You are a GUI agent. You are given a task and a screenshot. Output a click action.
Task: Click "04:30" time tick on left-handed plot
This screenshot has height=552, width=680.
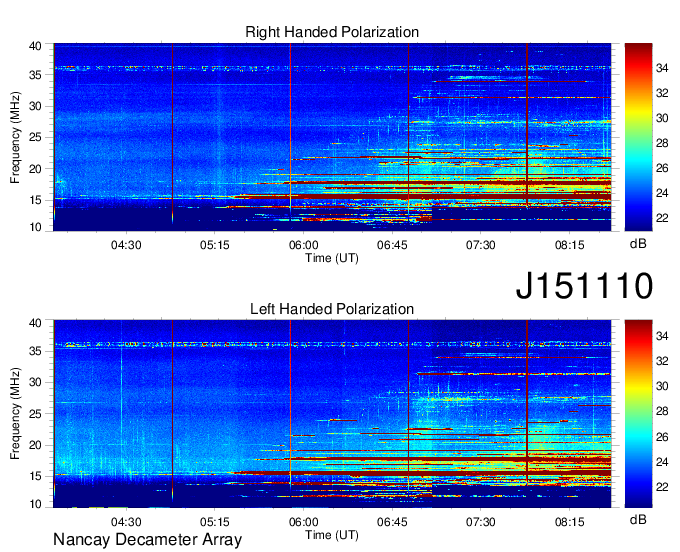[x=126, y=522]
